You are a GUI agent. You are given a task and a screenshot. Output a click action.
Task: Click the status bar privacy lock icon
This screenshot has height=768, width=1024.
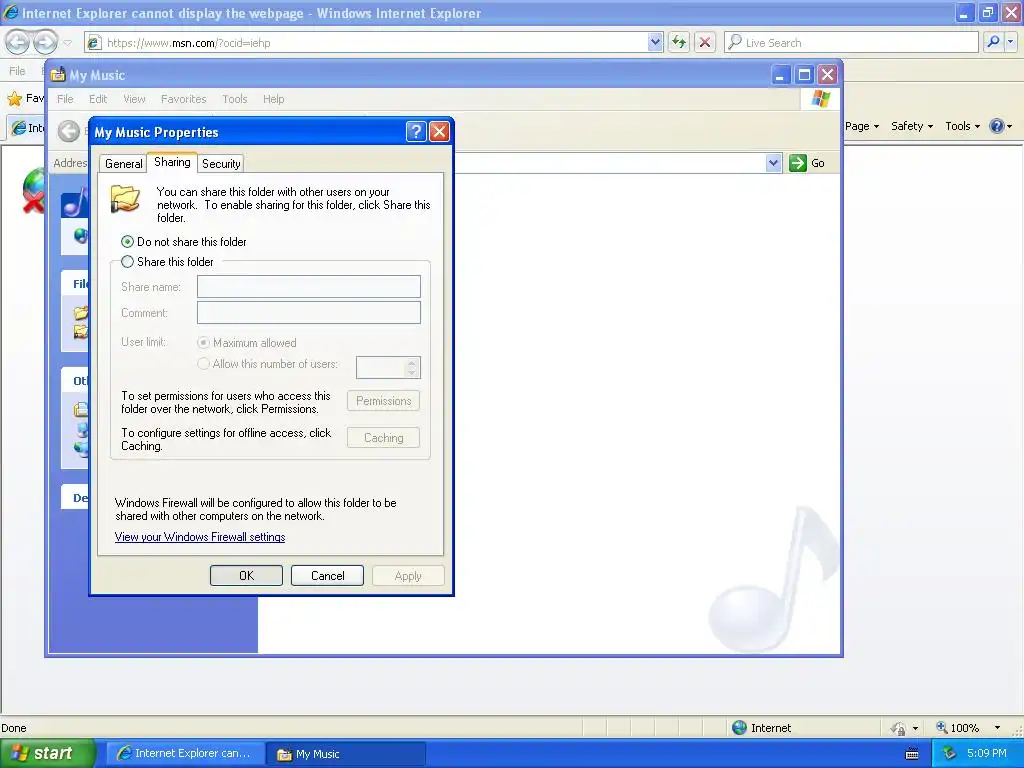point(899,728)
